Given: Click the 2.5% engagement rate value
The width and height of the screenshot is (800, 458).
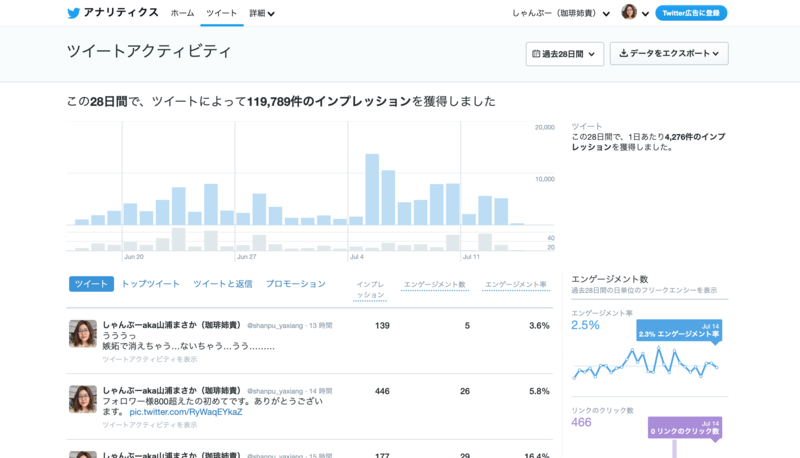Looking at the screenshot, I should click(585, 325).
